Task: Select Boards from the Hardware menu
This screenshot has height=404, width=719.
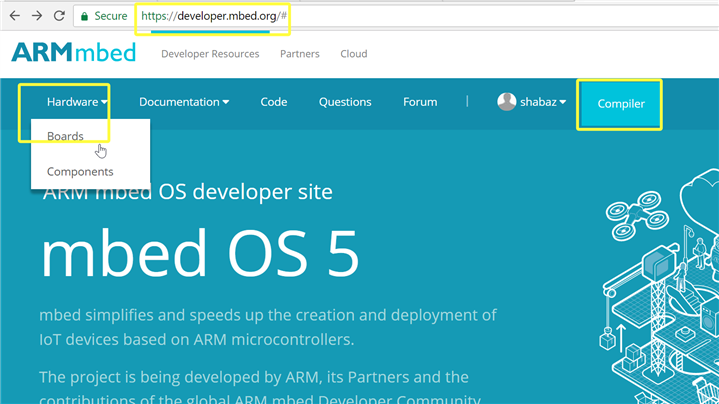Action: pos(65,136)
